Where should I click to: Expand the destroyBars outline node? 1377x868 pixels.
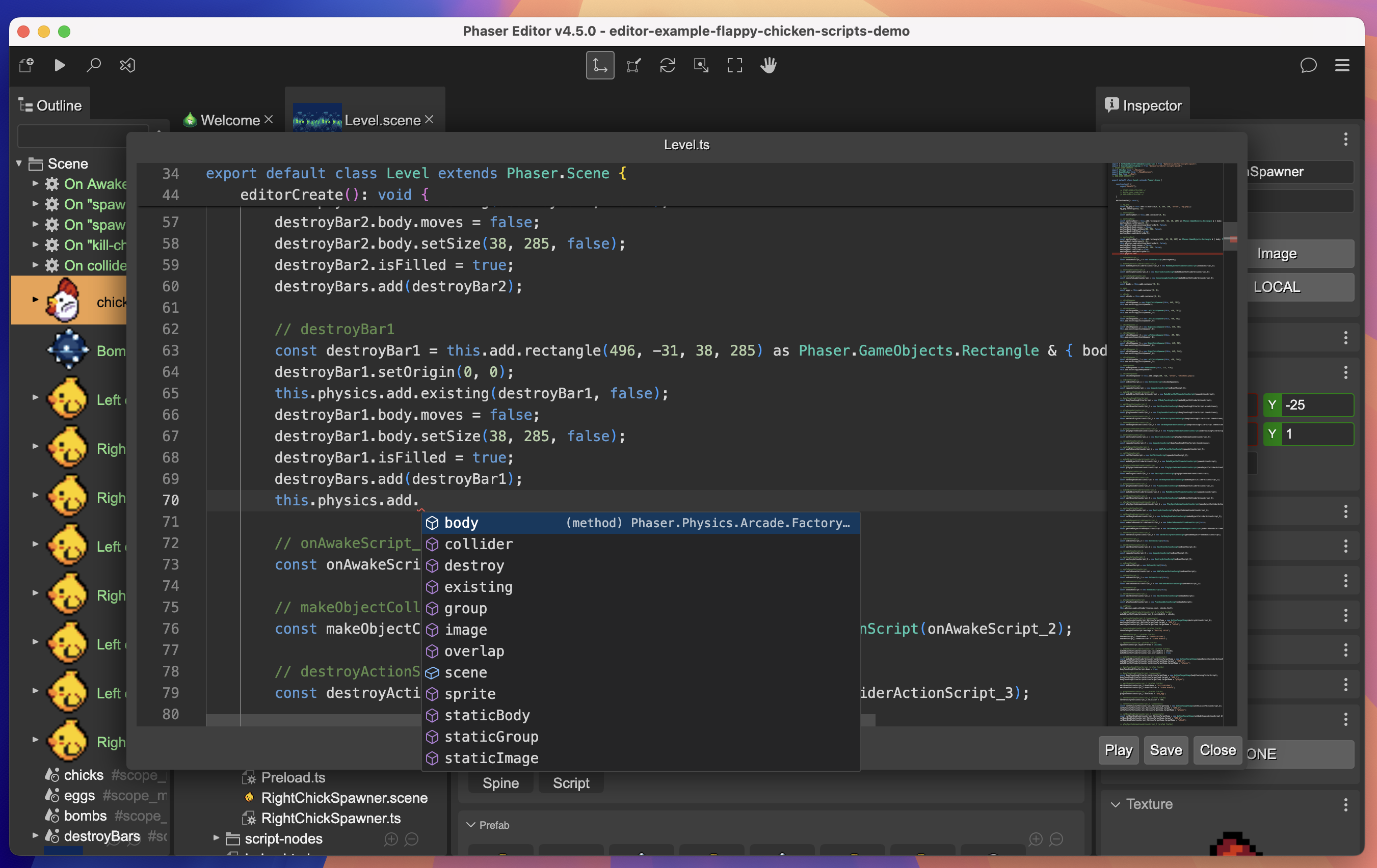click(35, 835)
